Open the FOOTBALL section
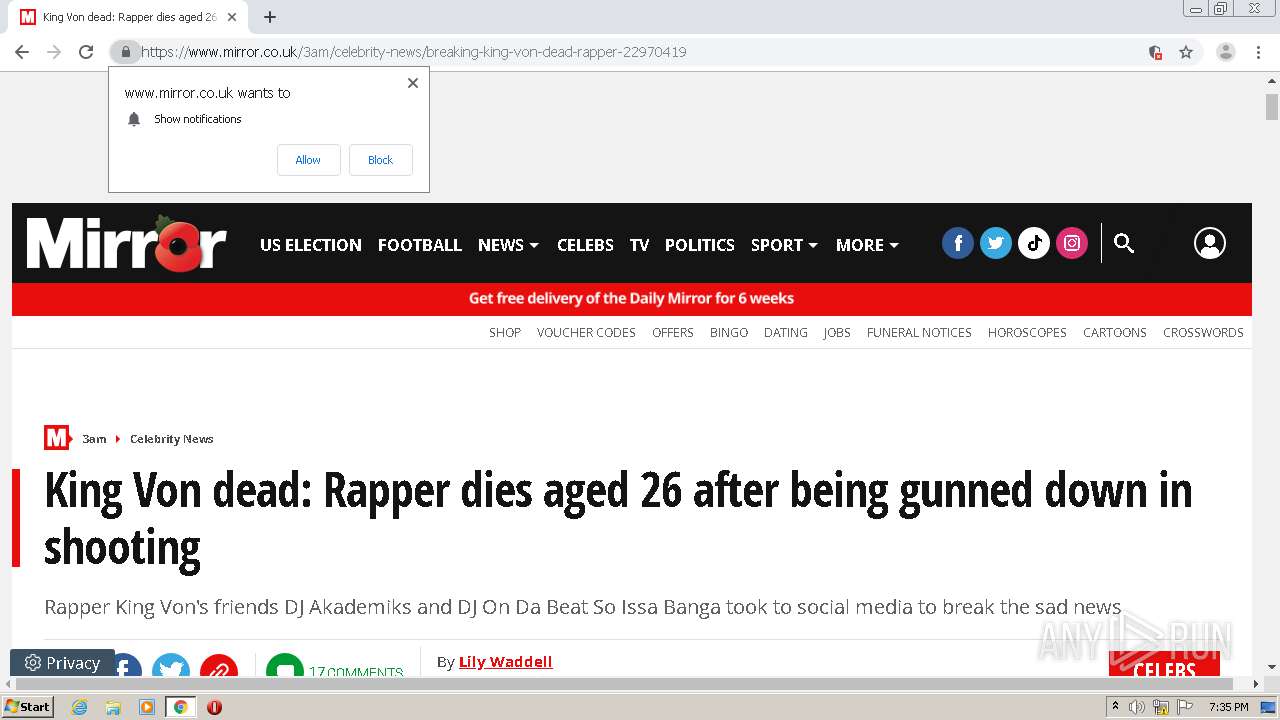The image size is (1280, 720). click(x=420, y=245)
